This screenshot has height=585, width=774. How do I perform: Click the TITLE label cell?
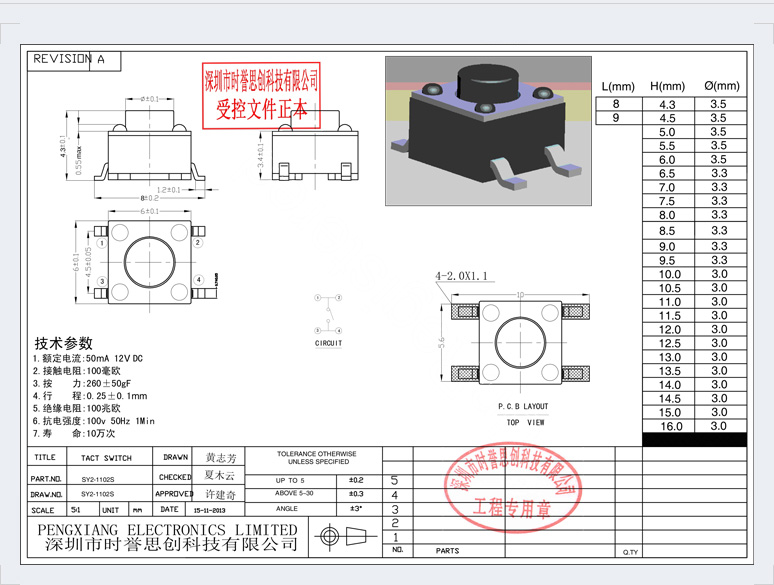point(45,457)
